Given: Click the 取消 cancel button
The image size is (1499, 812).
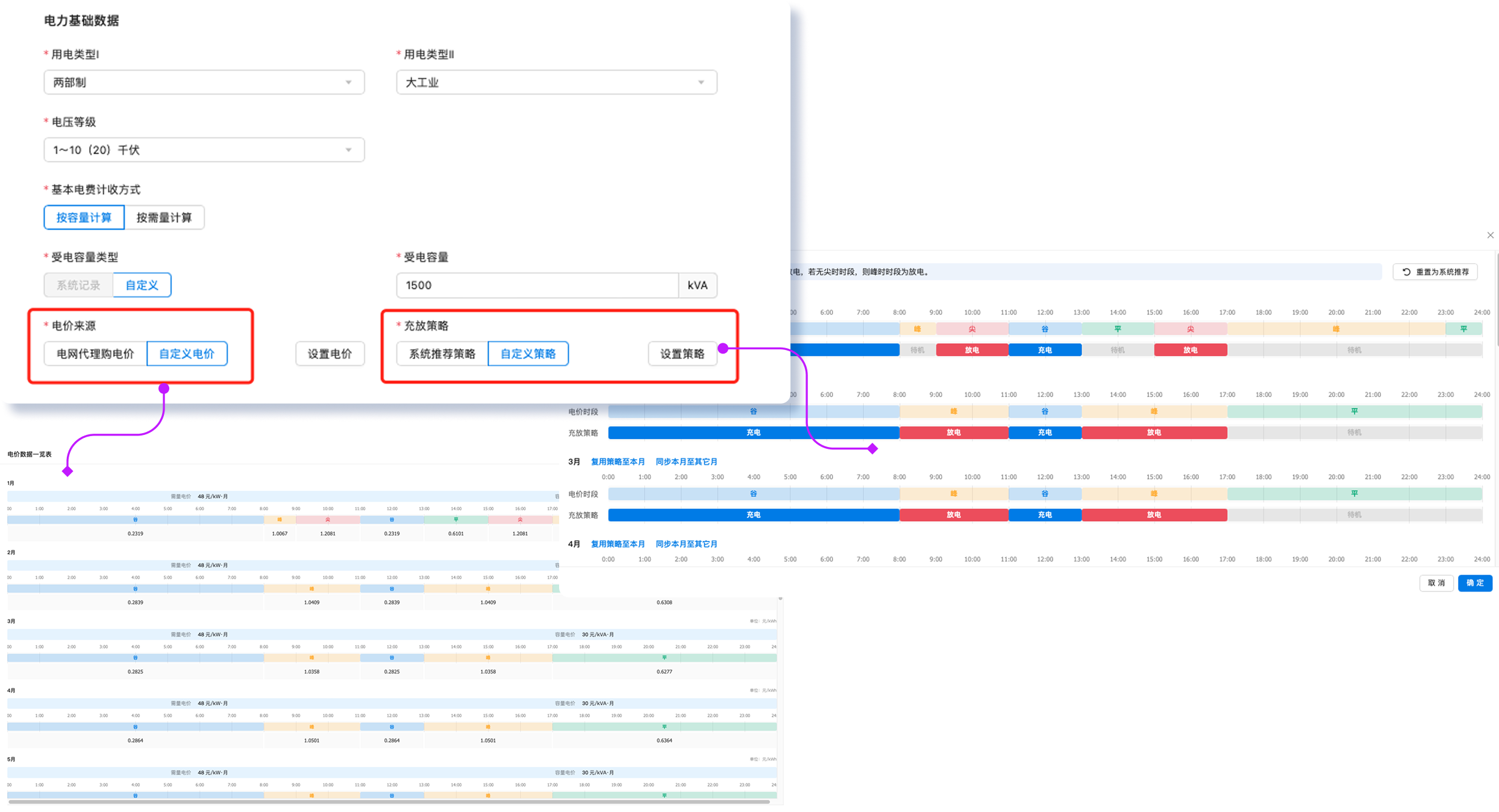Looking at the screenshot, I should 1436,582.
